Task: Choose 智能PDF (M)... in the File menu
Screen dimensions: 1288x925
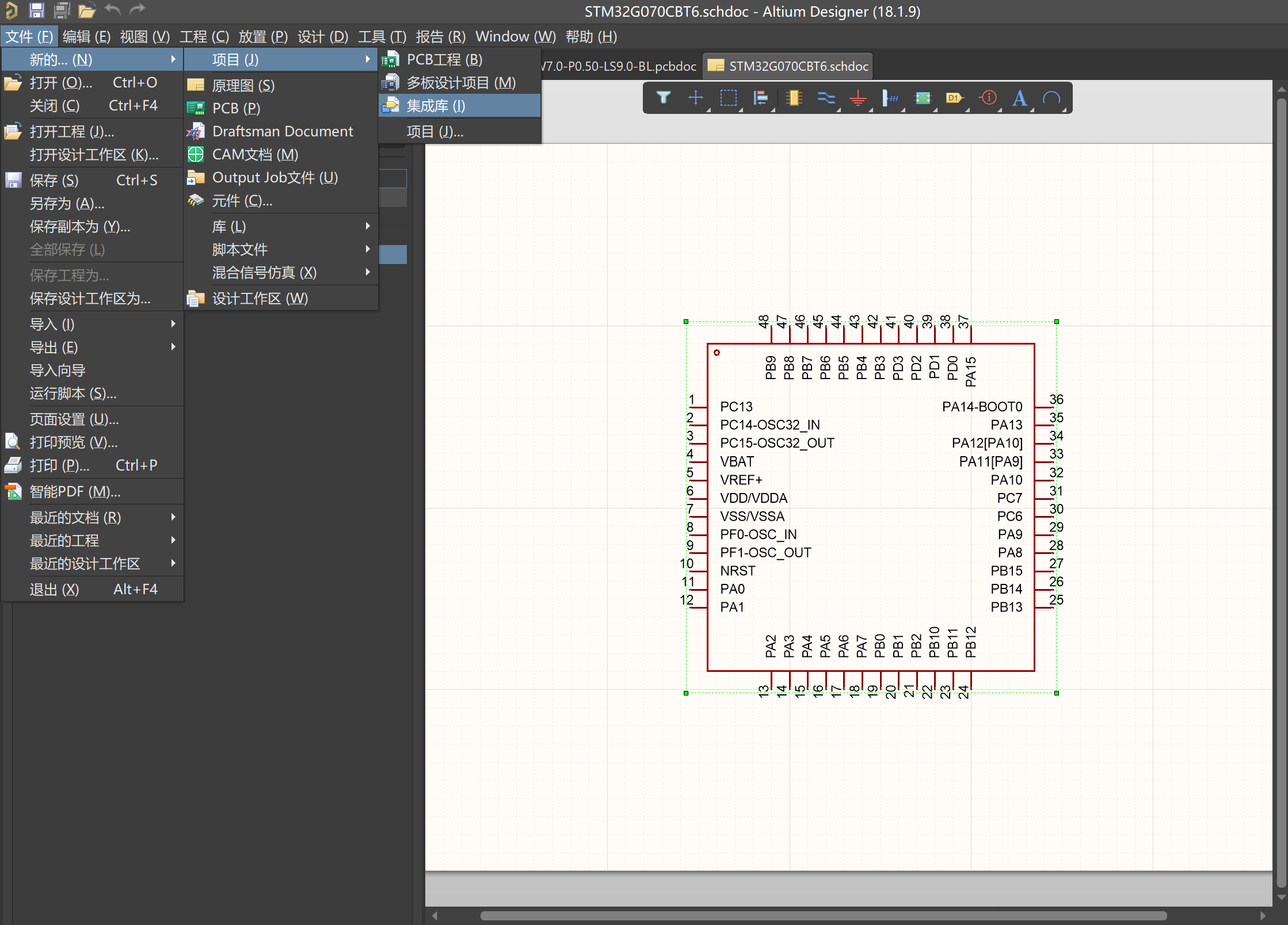Action: click(x=93, y=491)
